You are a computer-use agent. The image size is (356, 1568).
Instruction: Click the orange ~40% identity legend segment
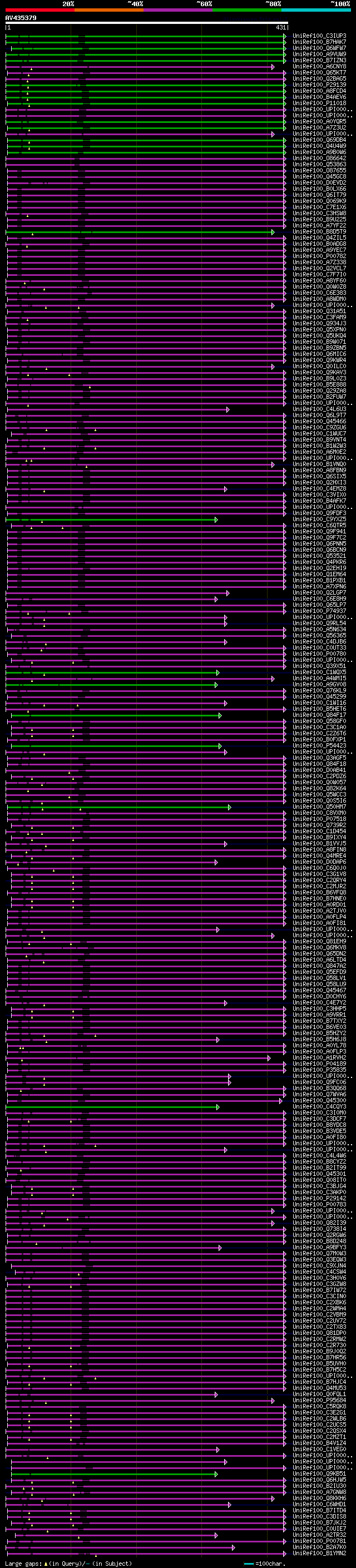click(109, 10)
